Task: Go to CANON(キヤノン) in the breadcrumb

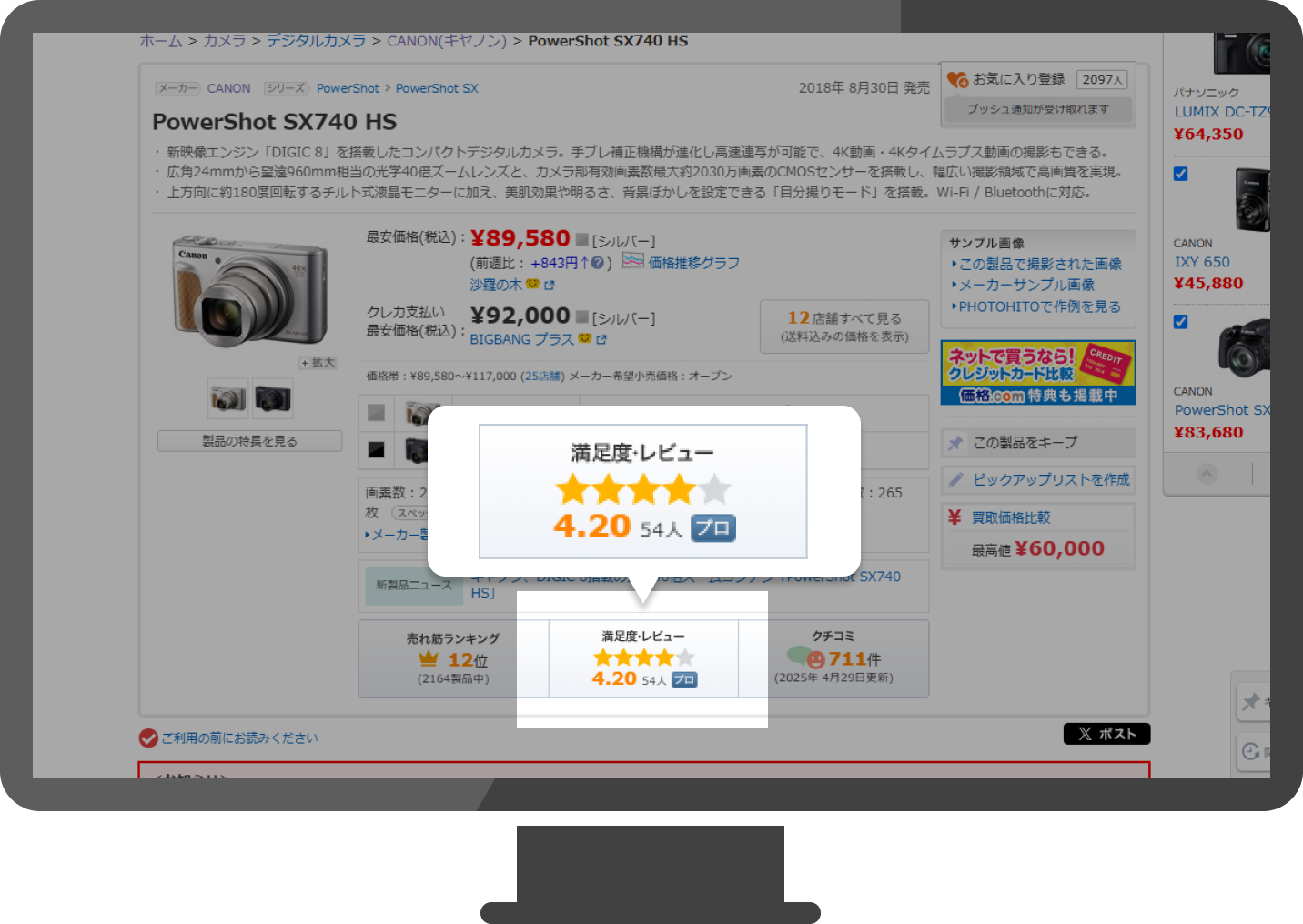Action: tap(447, 41)
